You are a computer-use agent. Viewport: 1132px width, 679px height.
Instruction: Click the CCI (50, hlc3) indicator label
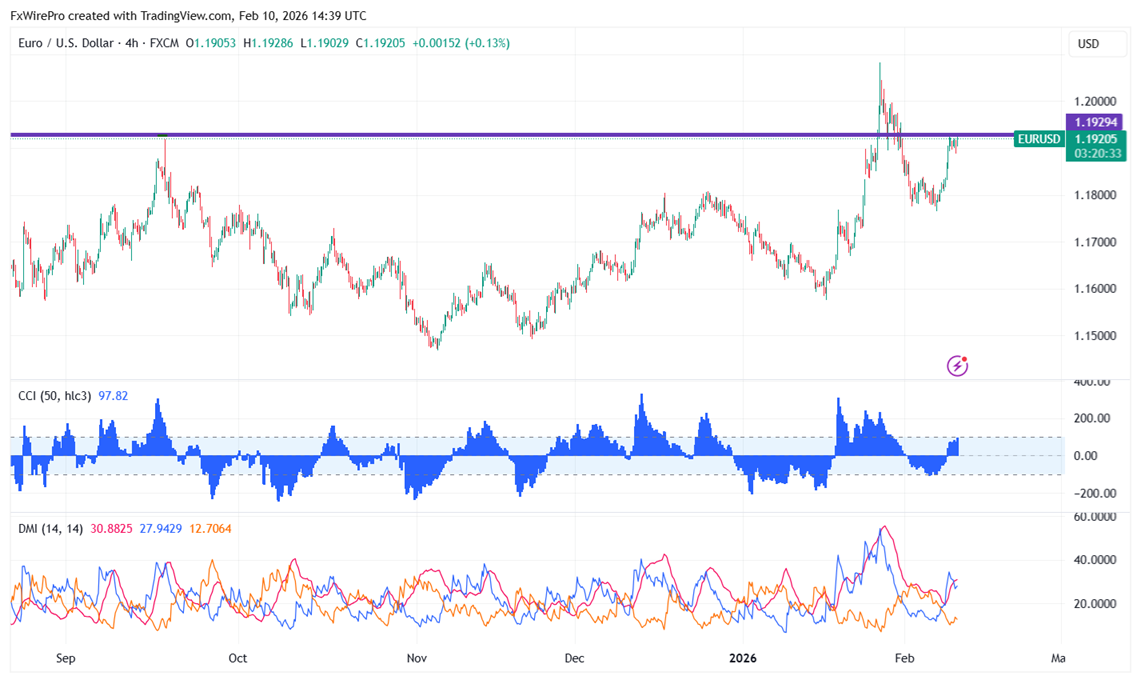pyautogui.click(x=55, y=395)
